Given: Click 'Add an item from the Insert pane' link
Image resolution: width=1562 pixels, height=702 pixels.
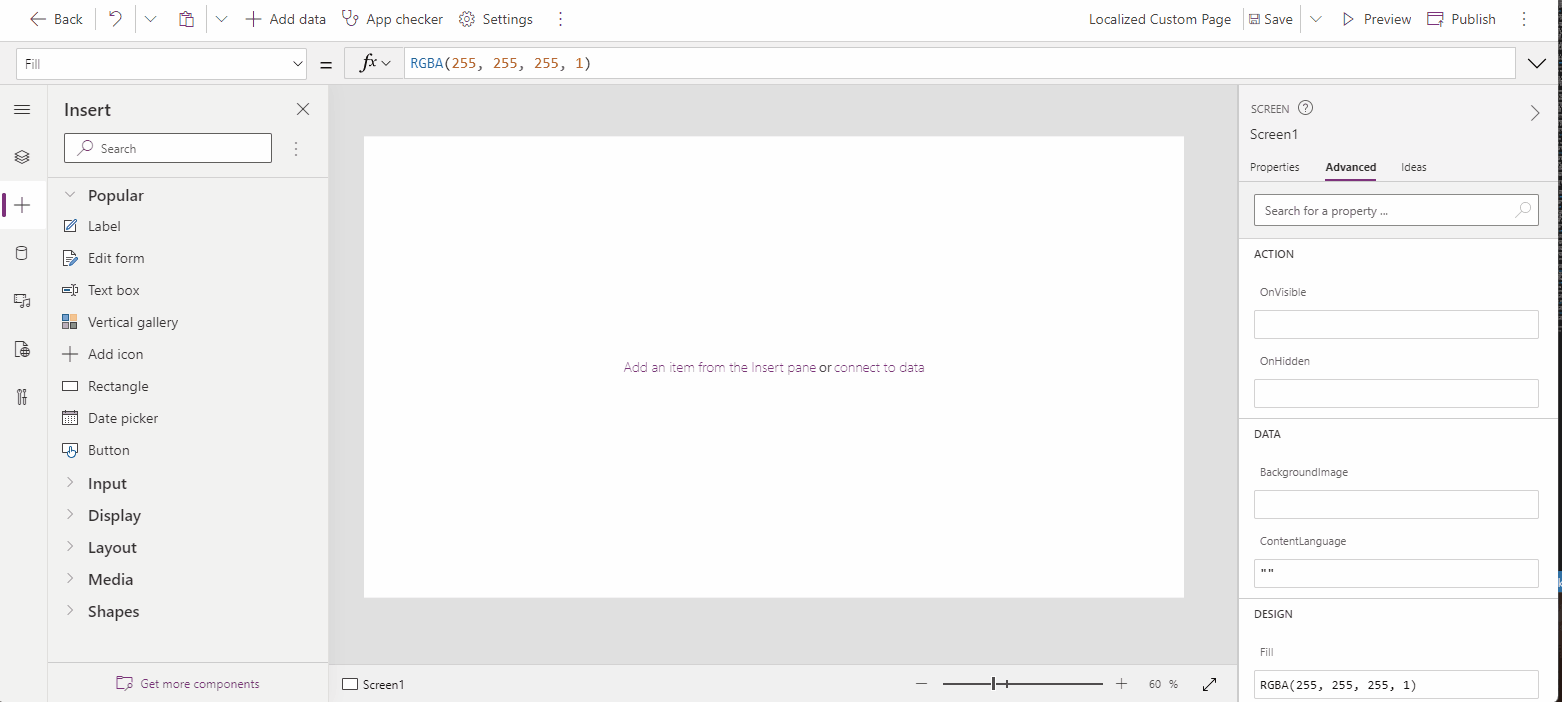Looking at the screenshot, I should point(719,367).
